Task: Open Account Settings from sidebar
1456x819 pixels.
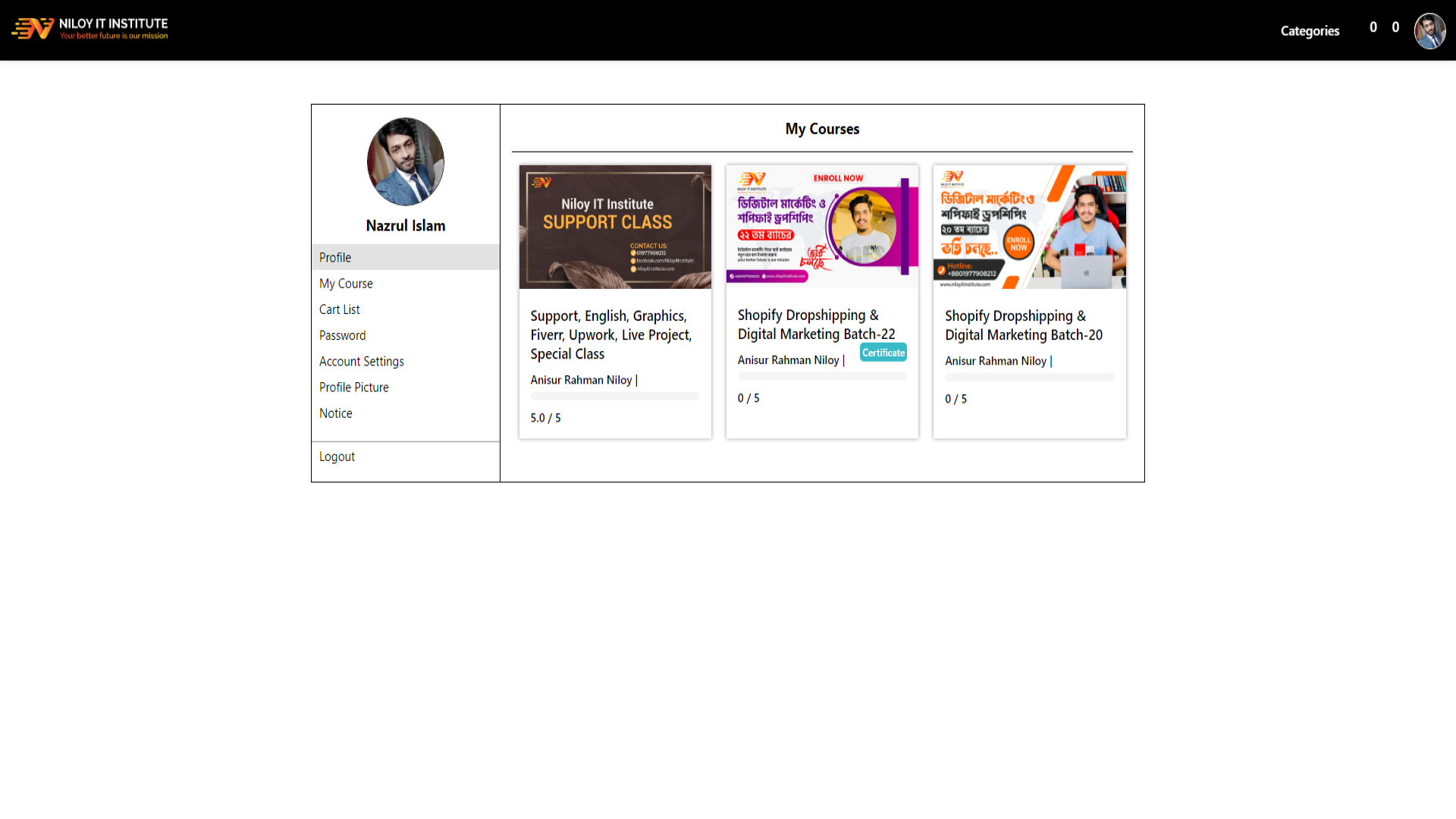Action: (x=361, y=362)
